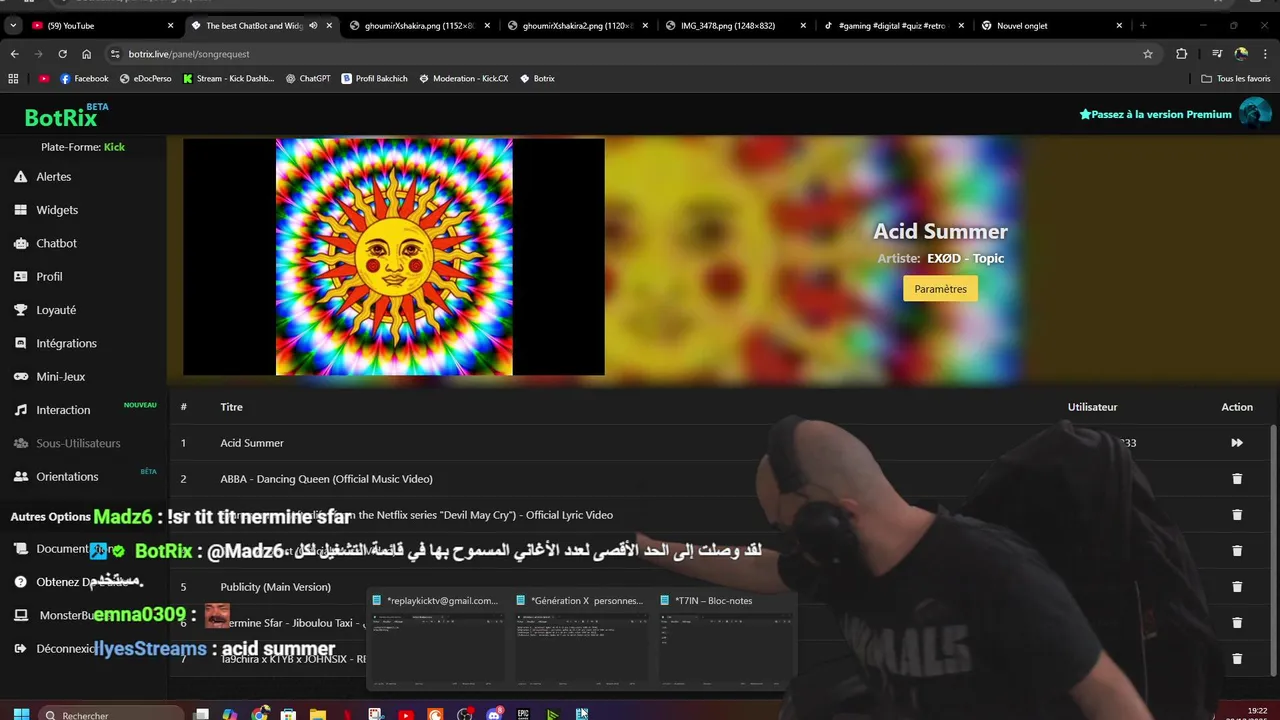
Task: Open Chrome apps grid in bookmarks bar
Action: click(x=13, y=78)
